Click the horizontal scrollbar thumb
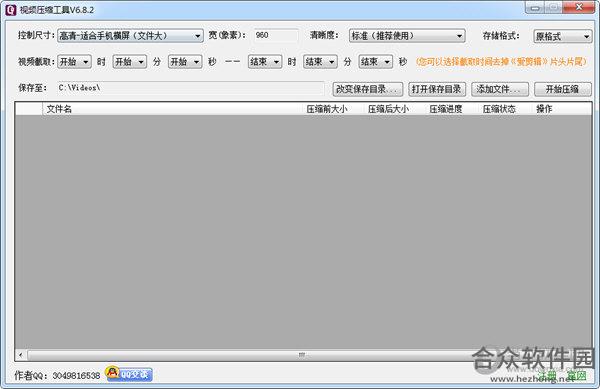The height and width of the screenshot is (389, 600). pos(302,355)
